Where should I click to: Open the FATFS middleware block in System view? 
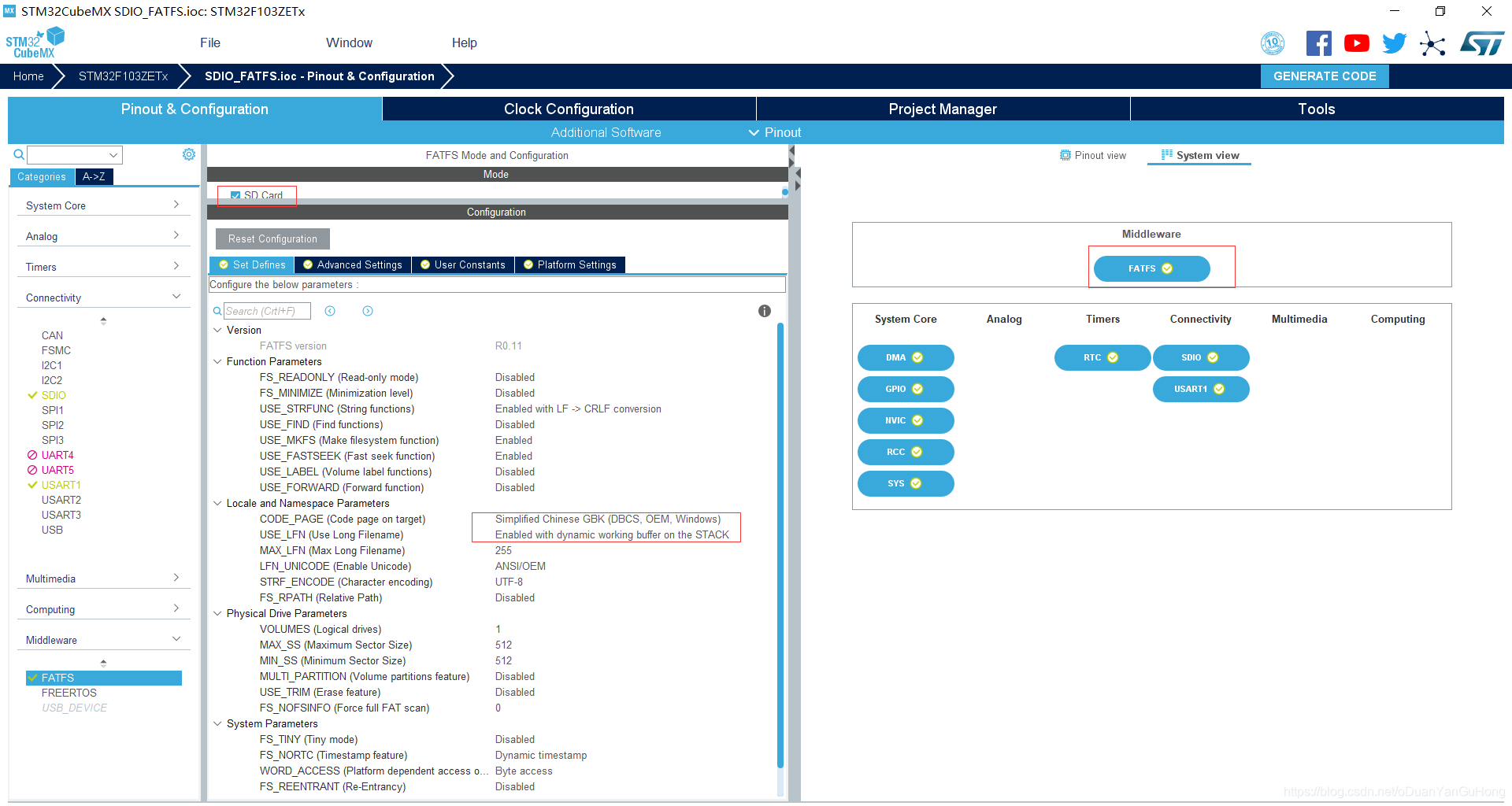(1151, 268)
